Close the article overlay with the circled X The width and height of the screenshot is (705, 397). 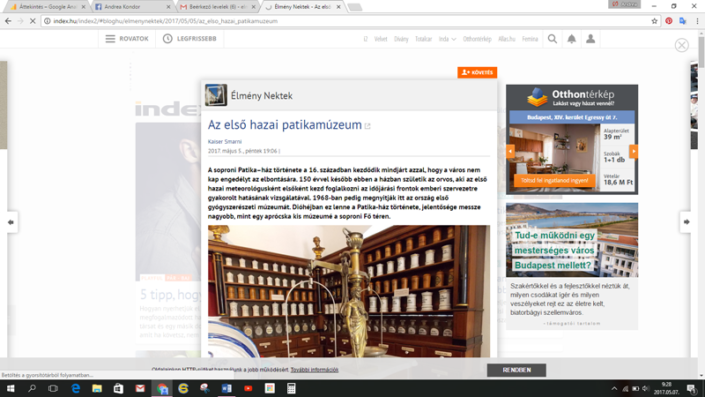click(x=682, y=45)
